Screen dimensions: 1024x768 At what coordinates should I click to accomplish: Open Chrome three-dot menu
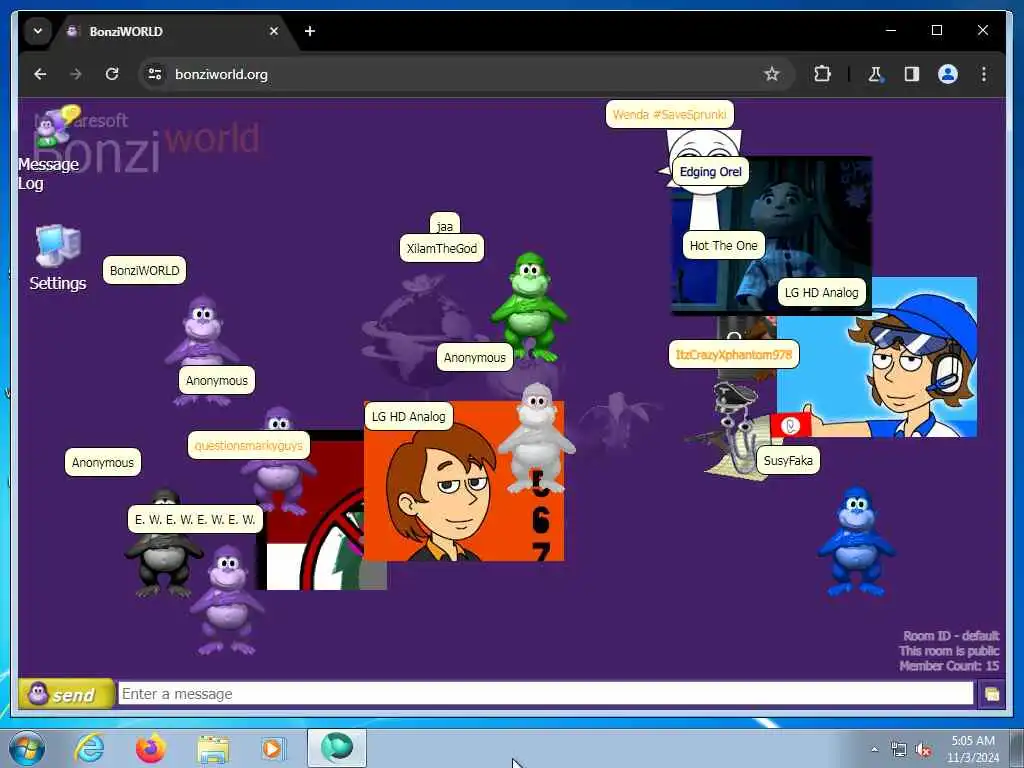click(984, 74)
